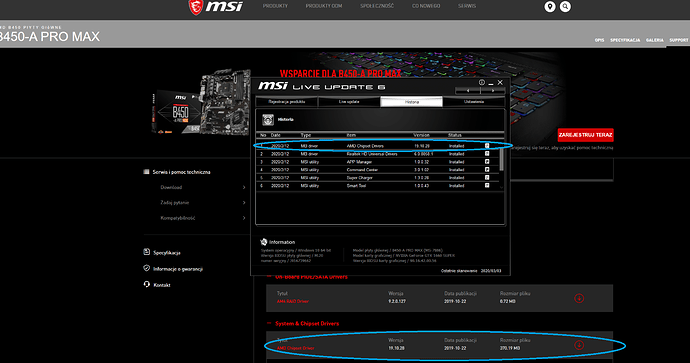Switch to Ustawienia tab
690x363 pixels.
pyautogui.click(x=474, y=102)
